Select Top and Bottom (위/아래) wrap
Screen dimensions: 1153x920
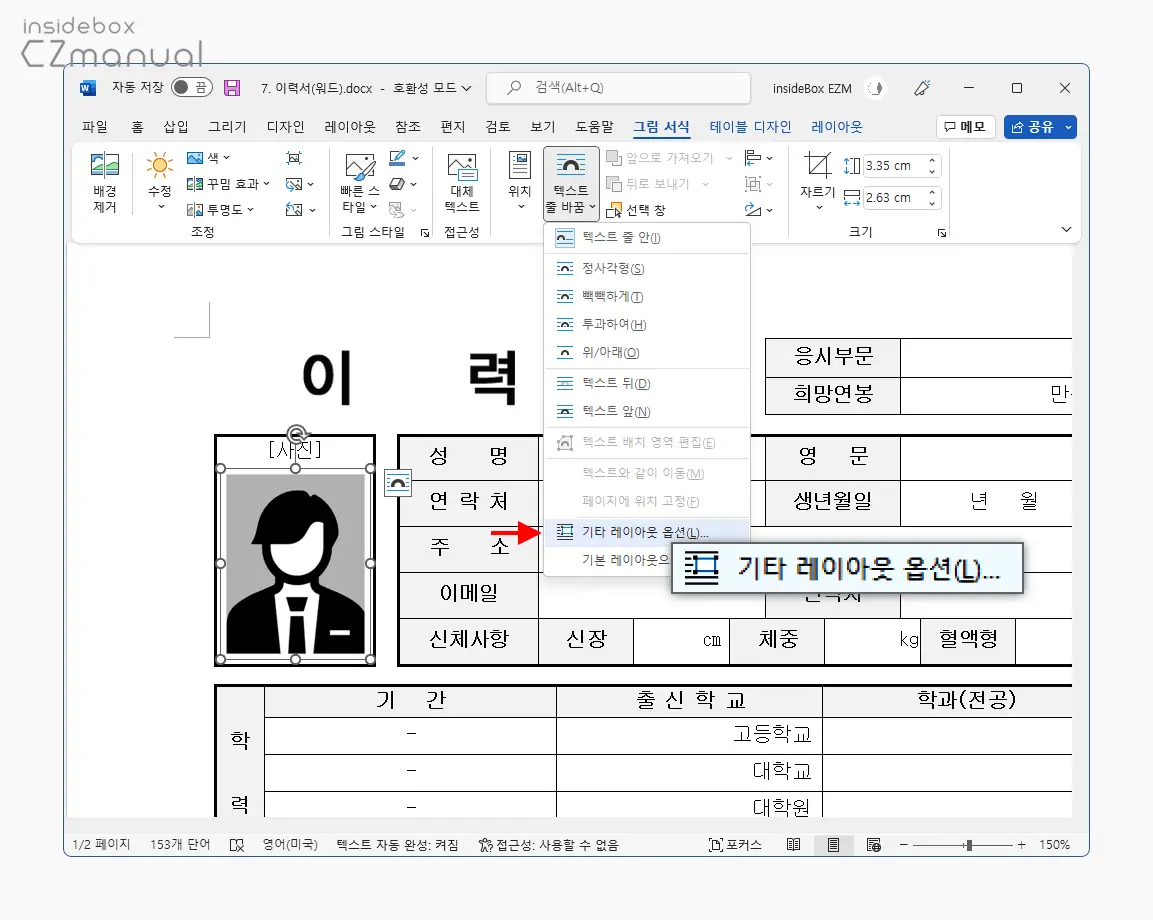[647, 352]
